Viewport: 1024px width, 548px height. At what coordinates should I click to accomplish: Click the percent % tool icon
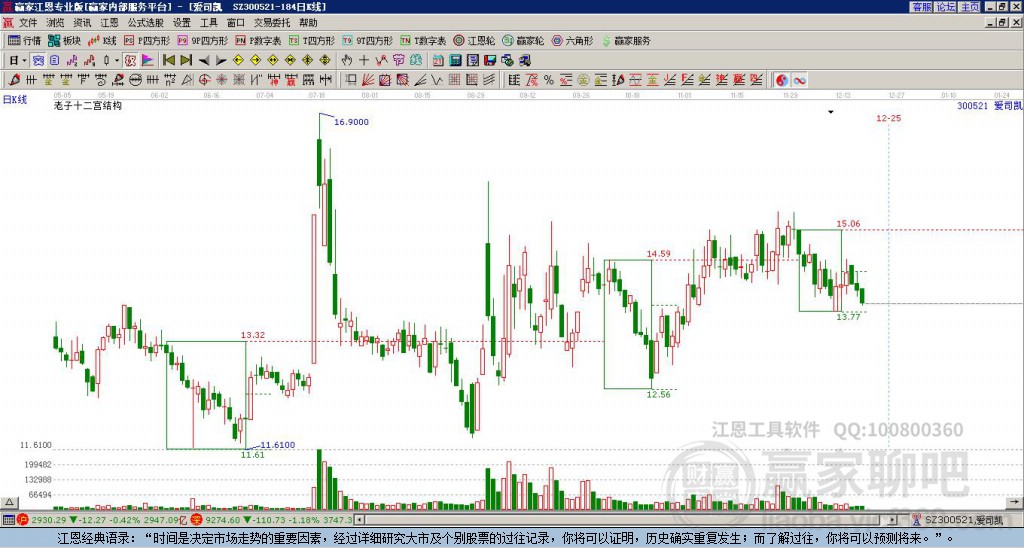(x=549, y=80)
